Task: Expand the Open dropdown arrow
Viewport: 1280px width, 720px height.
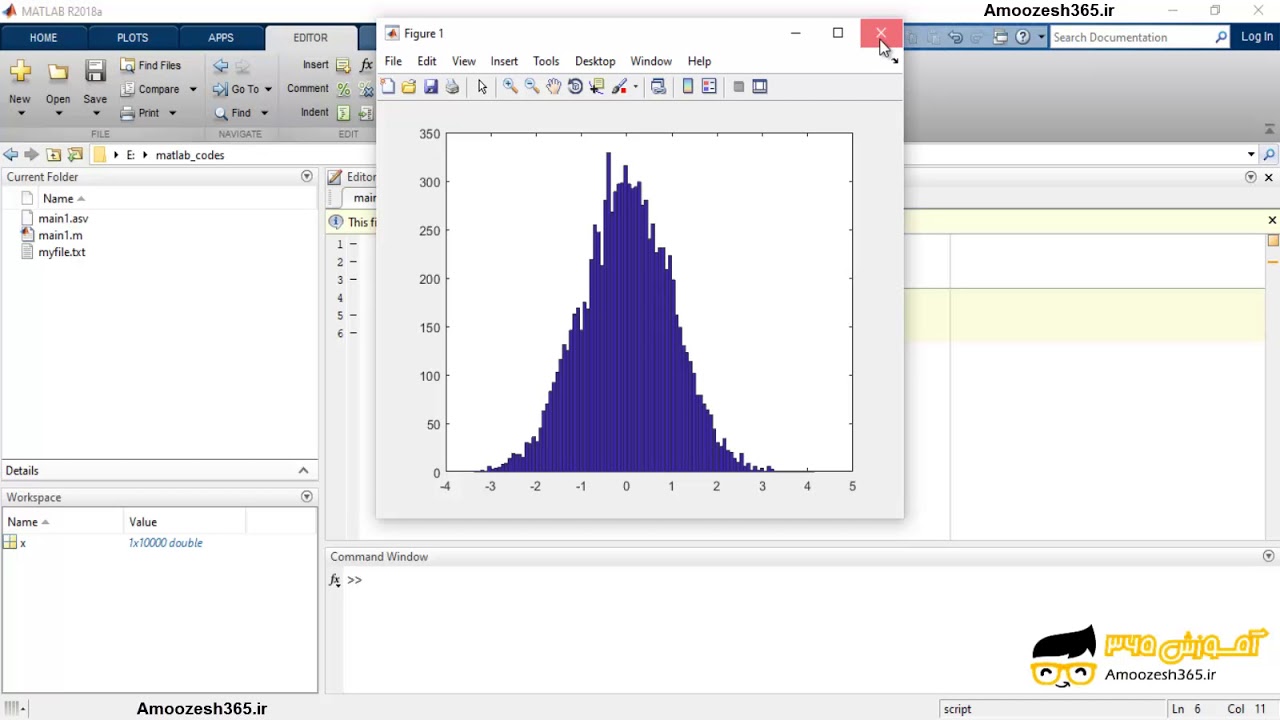Action: pyautogui.click(x=58, y=113)
